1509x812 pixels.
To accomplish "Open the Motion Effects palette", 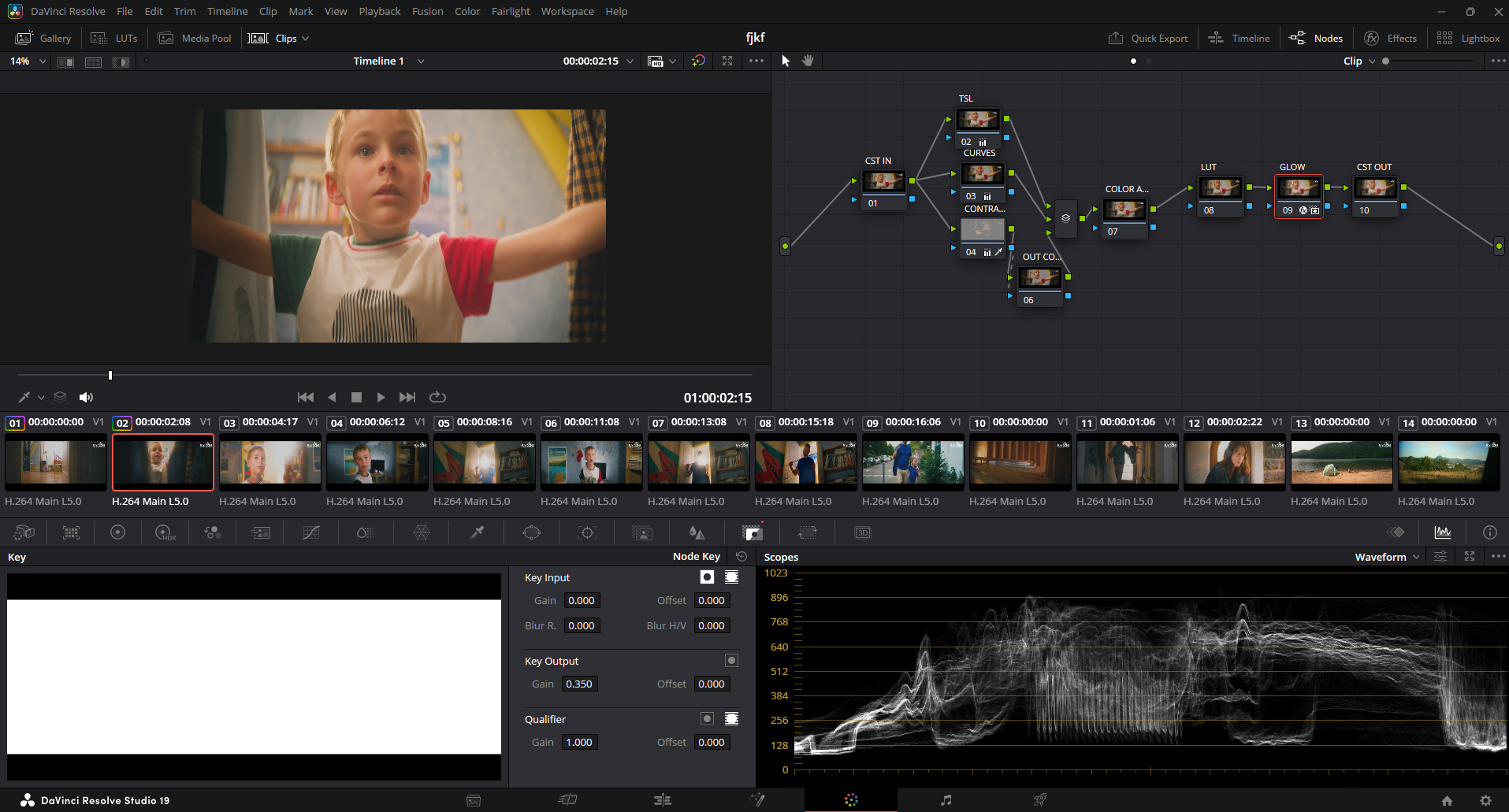I will click(260, 533).
